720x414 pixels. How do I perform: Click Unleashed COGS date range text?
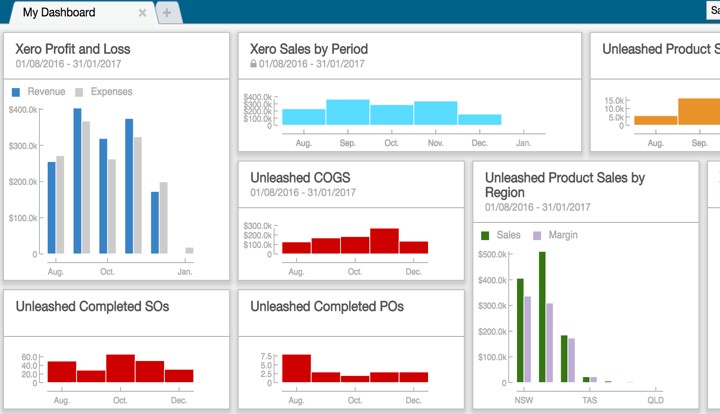[303, 192]
